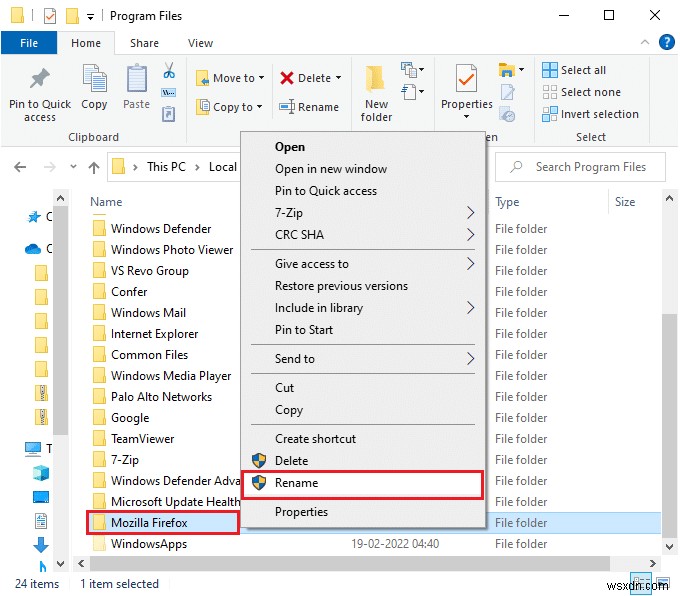This screenshot has height=596, width=680.
Task: Click the Forward navigation arrow
Action: 50,167
